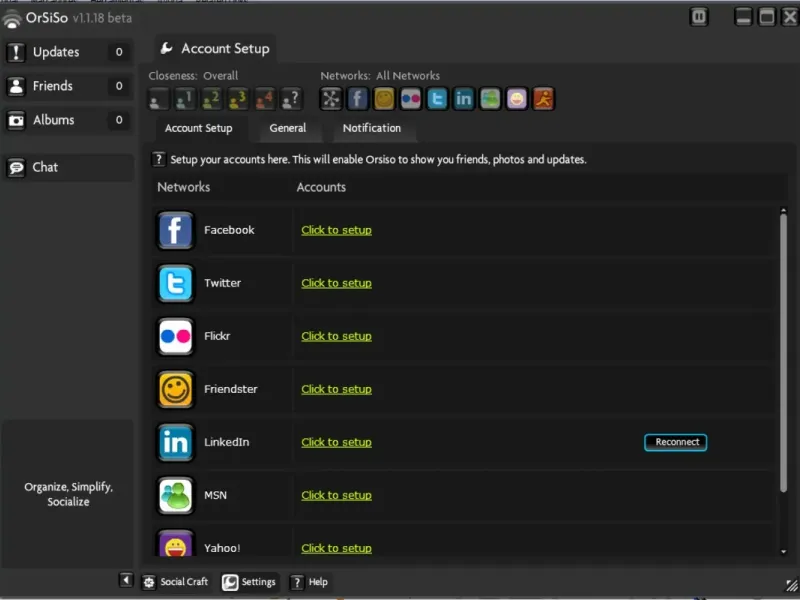Filter by LinkedIn in networks toolbar
This screenshot has width=800, height=600.
[x=464, y=99]
